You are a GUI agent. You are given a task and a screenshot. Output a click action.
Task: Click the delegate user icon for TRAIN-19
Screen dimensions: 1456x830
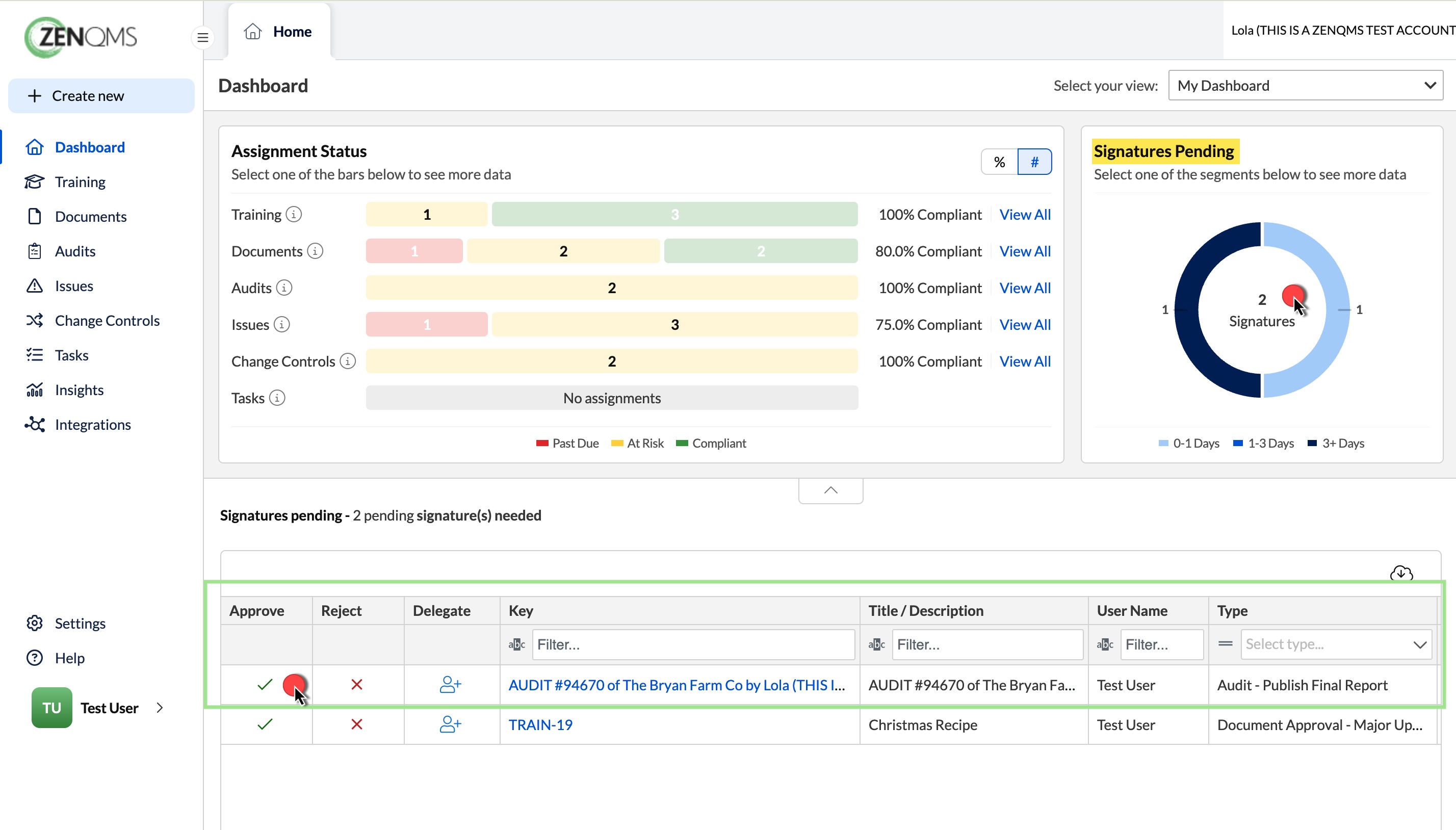[450, 724]
